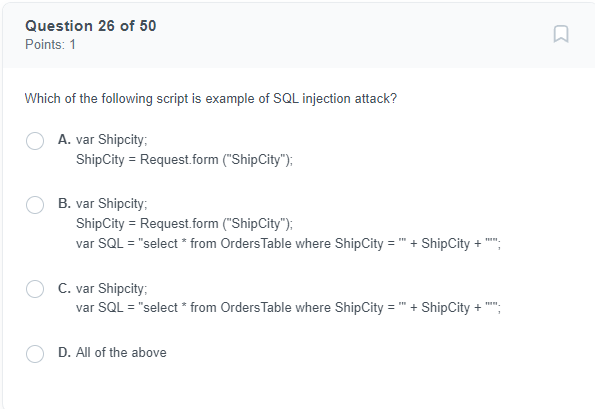This screenshot has height=409, width=595.
Task: Click option B's Request.form("ShipCity") line
Action: coord(184,223)
